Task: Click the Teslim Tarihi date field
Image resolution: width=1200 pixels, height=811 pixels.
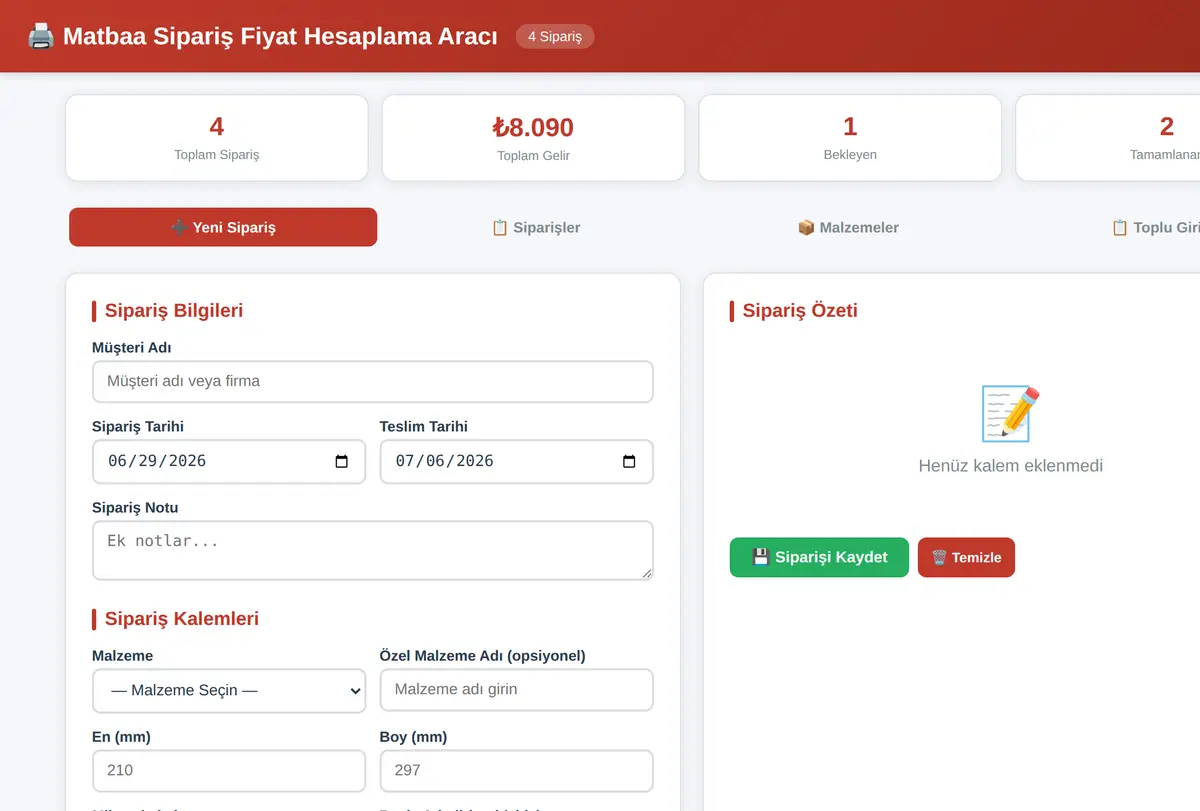Action: (517, 462)
